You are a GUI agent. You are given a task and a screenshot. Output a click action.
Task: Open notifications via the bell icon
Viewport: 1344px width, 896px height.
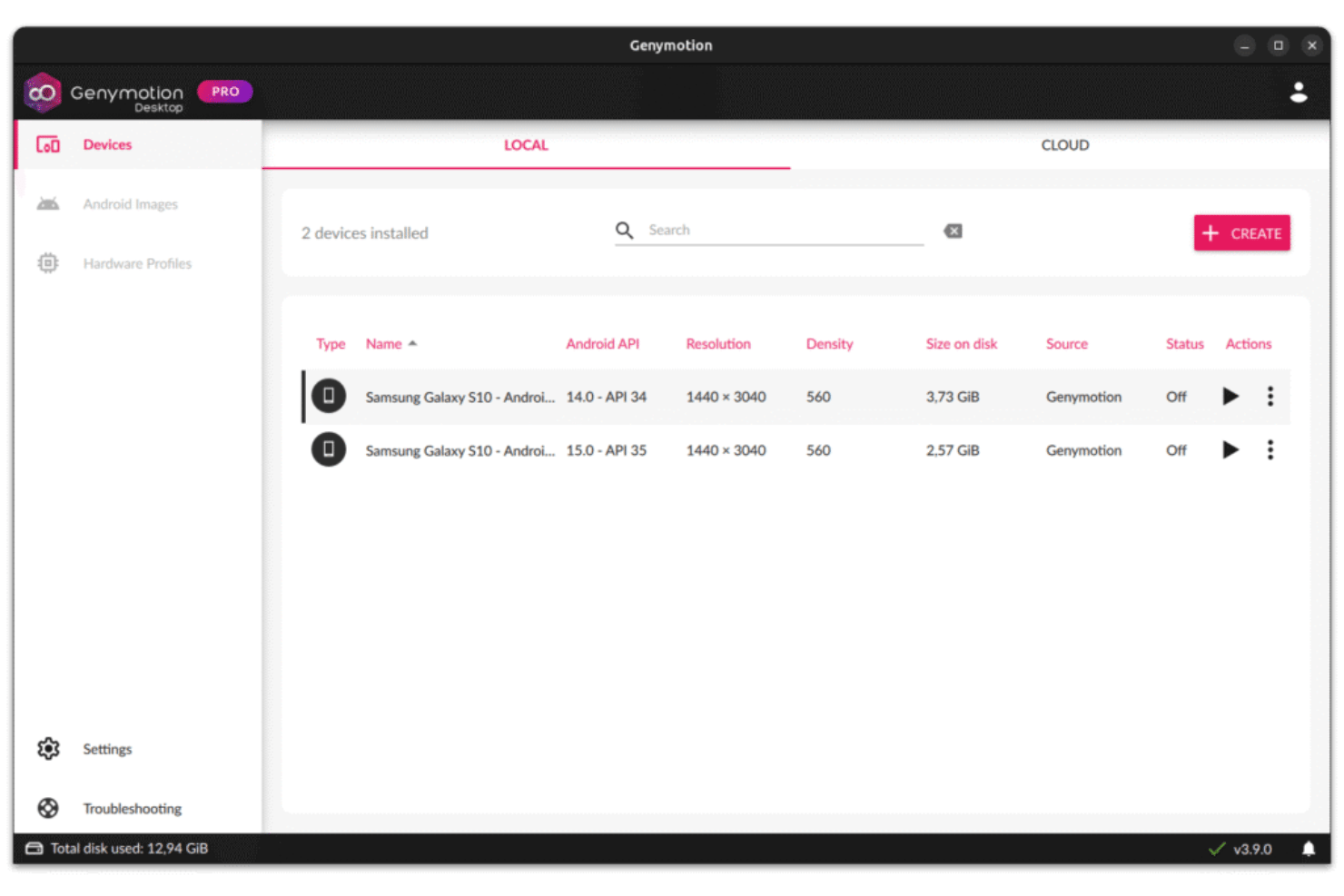(x=1309, y=849)
